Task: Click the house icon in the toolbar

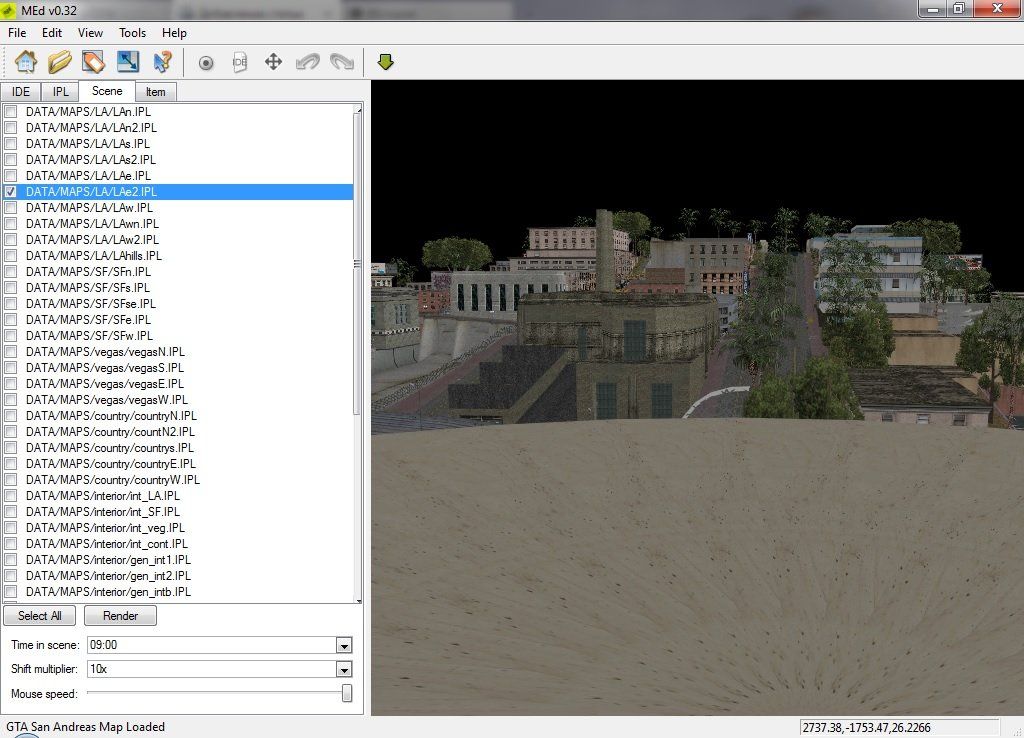Action: 26,62
